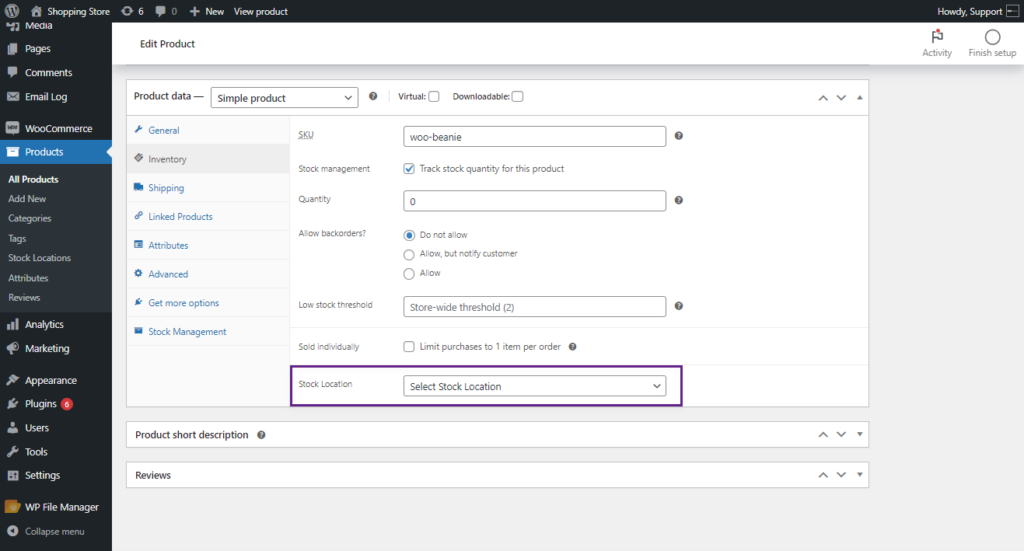The height and width of the screenshot is (551, 1024).
Task: Click New in the admin bar
Action: pos(207,11)
